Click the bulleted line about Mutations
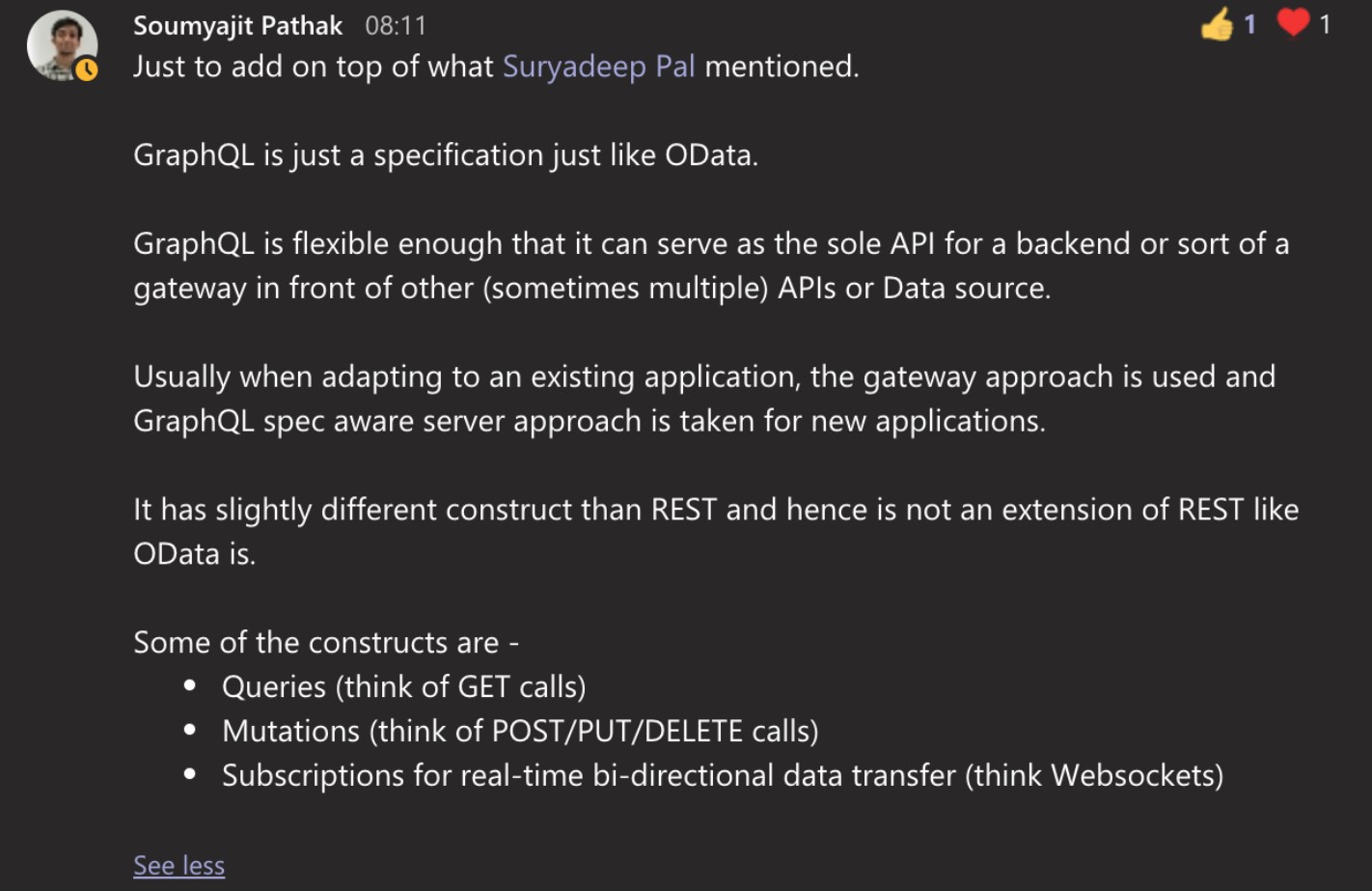Viewport: 1372px width, 891px height. pos(521,731)
